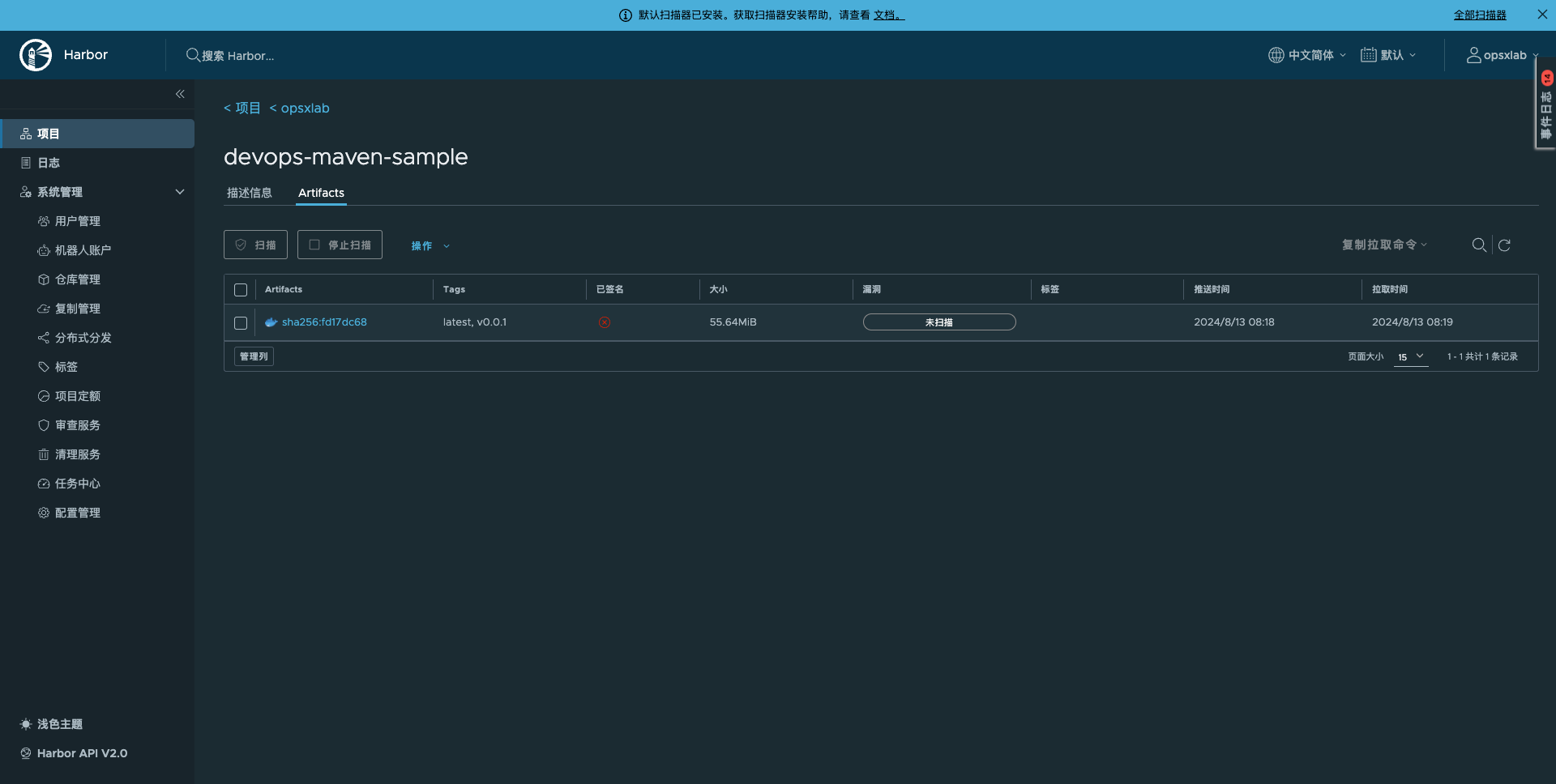
Task: Sort by the Artifacts column header
Action: pos(284,289)
